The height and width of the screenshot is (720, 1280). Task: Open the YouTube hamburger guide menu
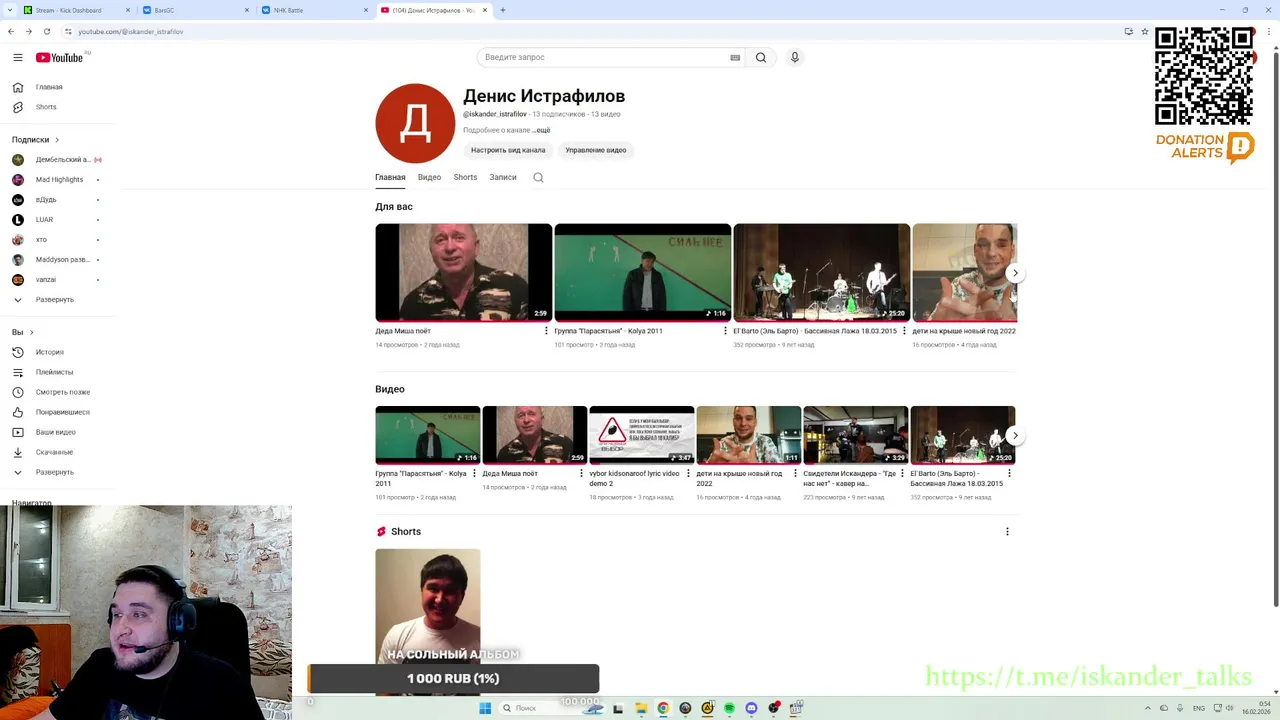18,58
